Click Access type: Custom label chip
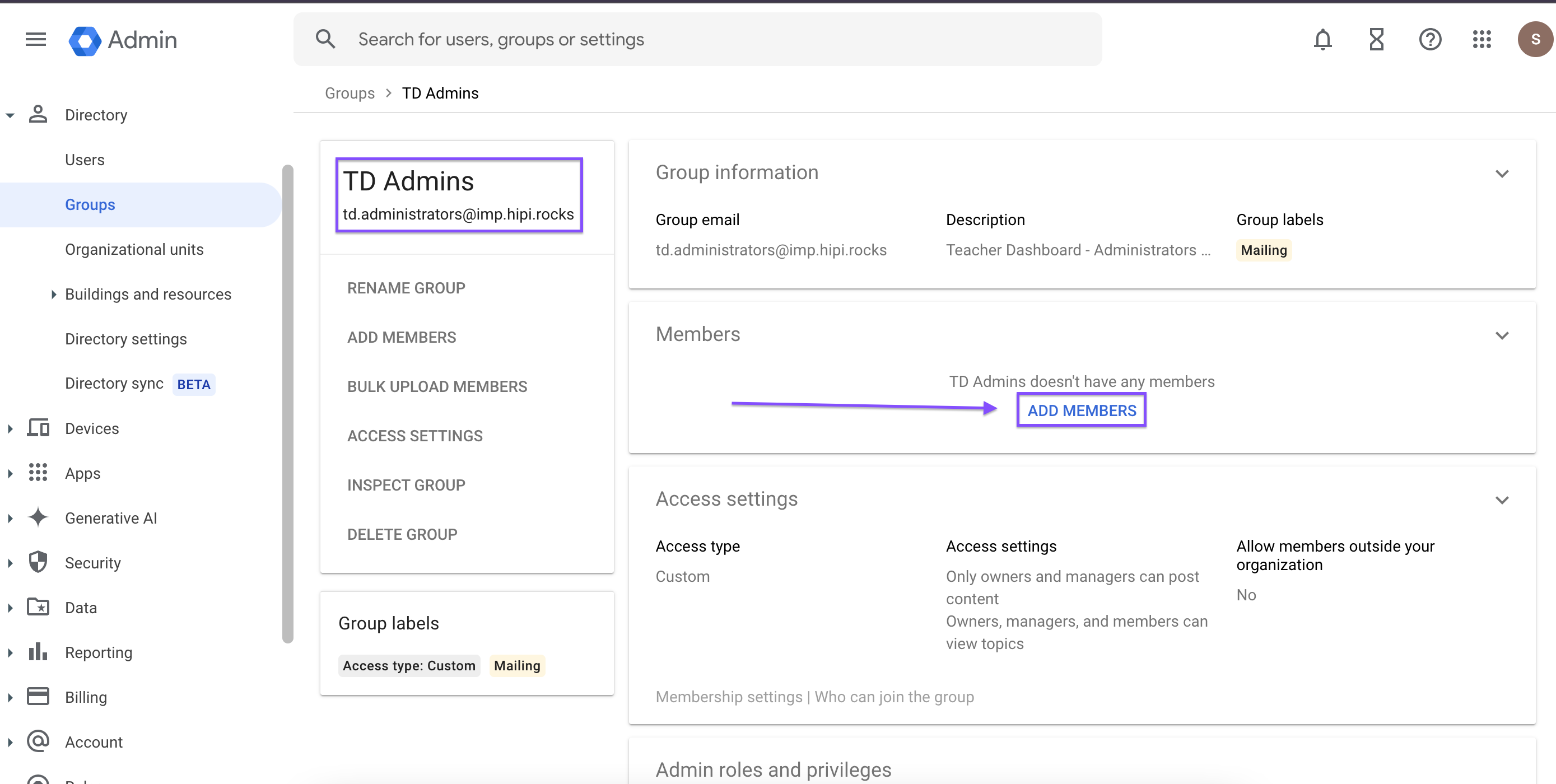 point(409,665)
